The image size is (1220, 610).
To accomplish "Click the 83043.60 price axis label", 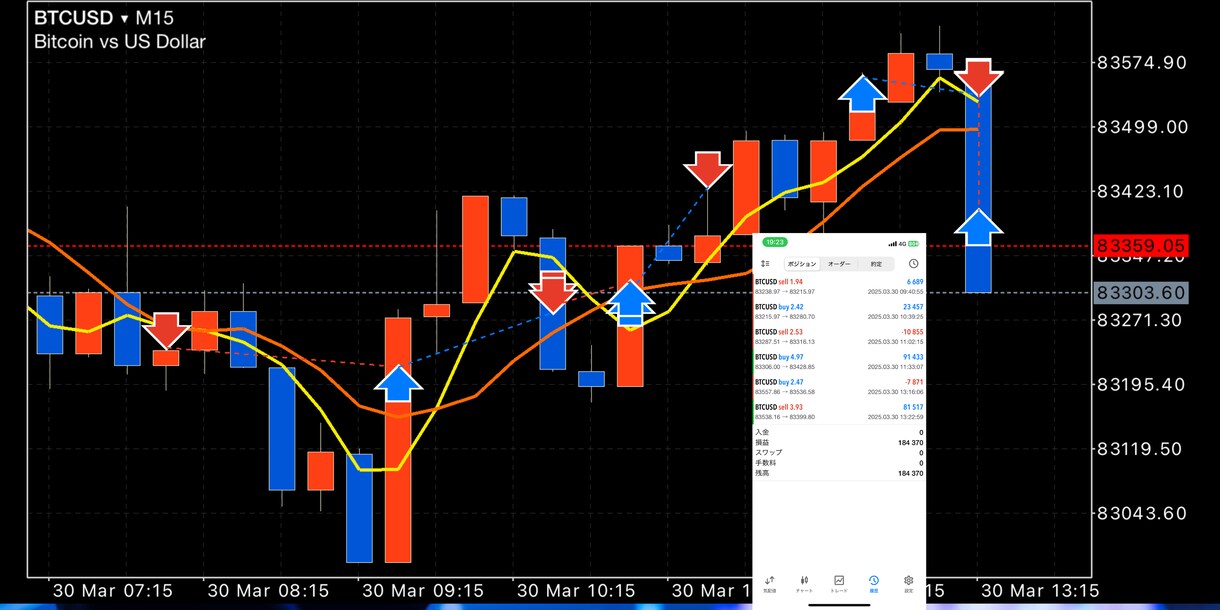I will pos(1141,513).
